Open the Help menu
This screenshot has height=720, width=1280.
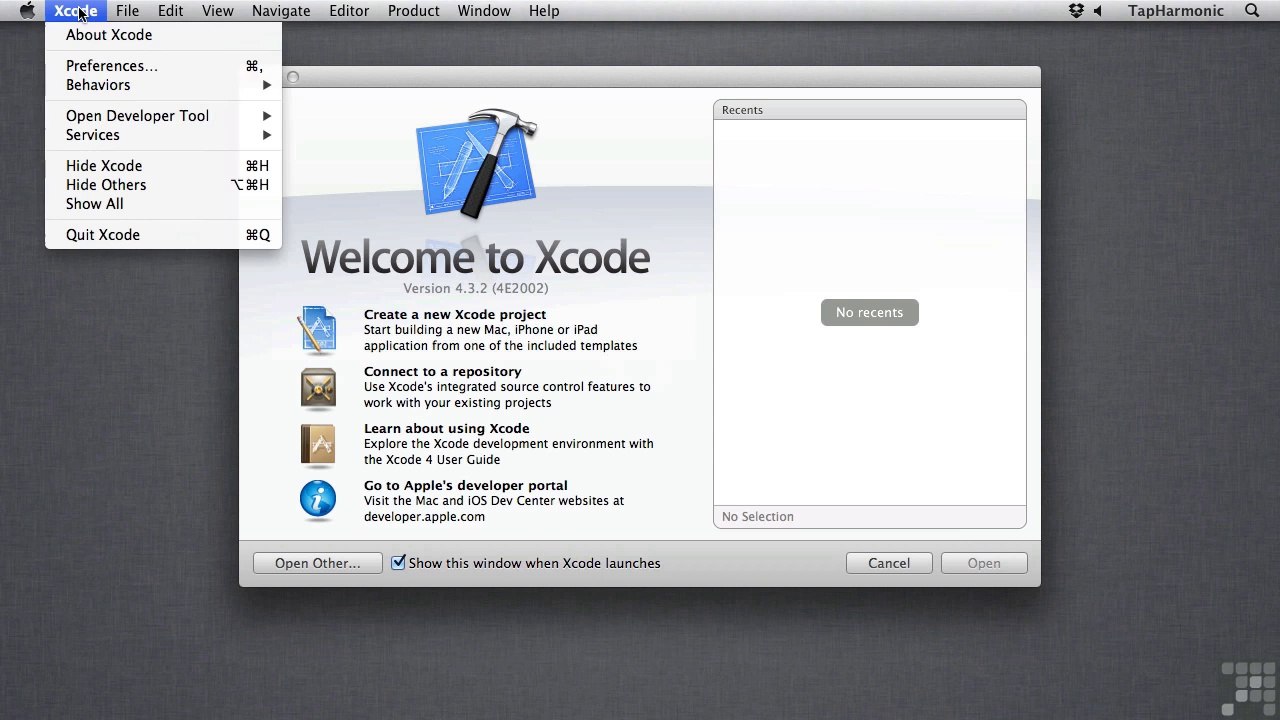coord(544,11)
